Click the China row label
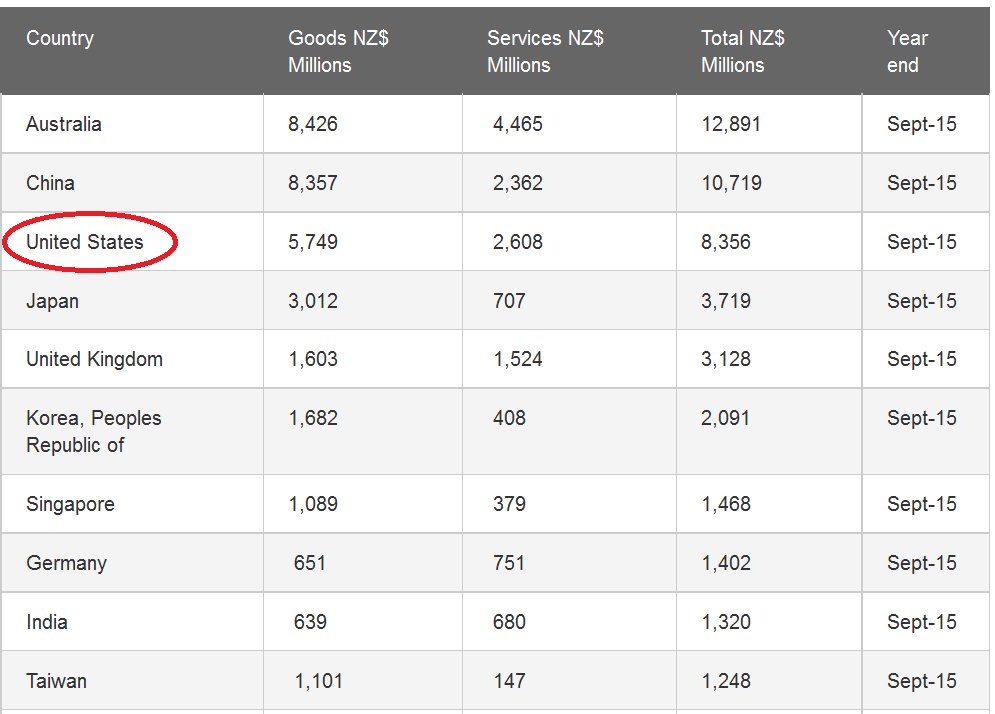 coord(50,183)
